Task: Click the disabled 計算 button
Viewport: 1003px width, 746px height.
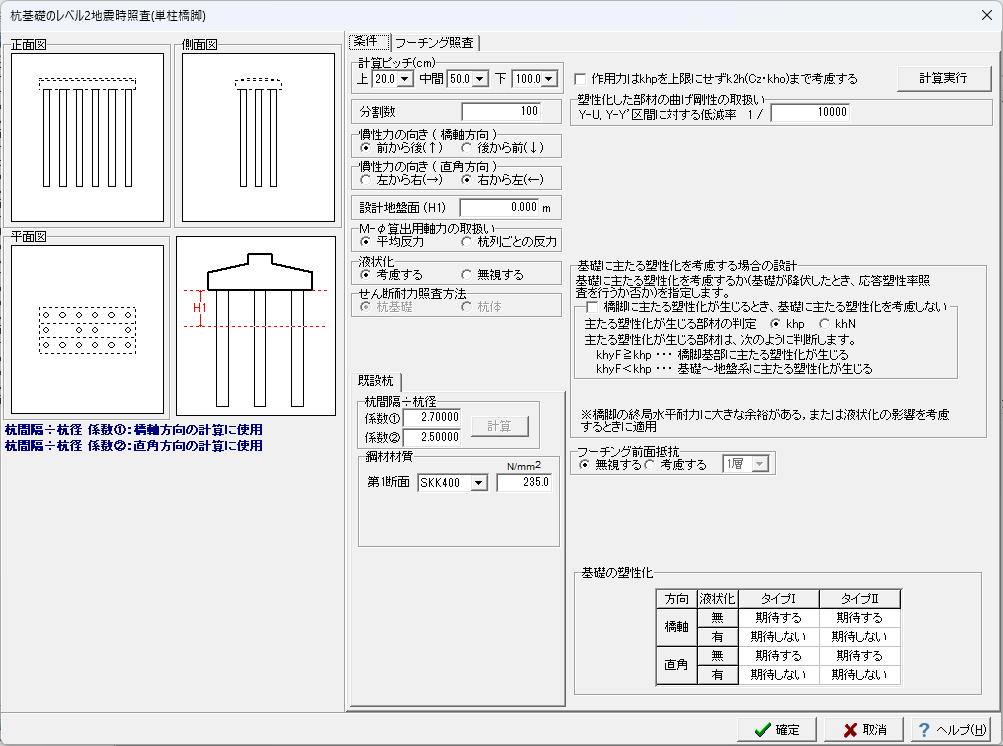Action: [x=500, y=426]
